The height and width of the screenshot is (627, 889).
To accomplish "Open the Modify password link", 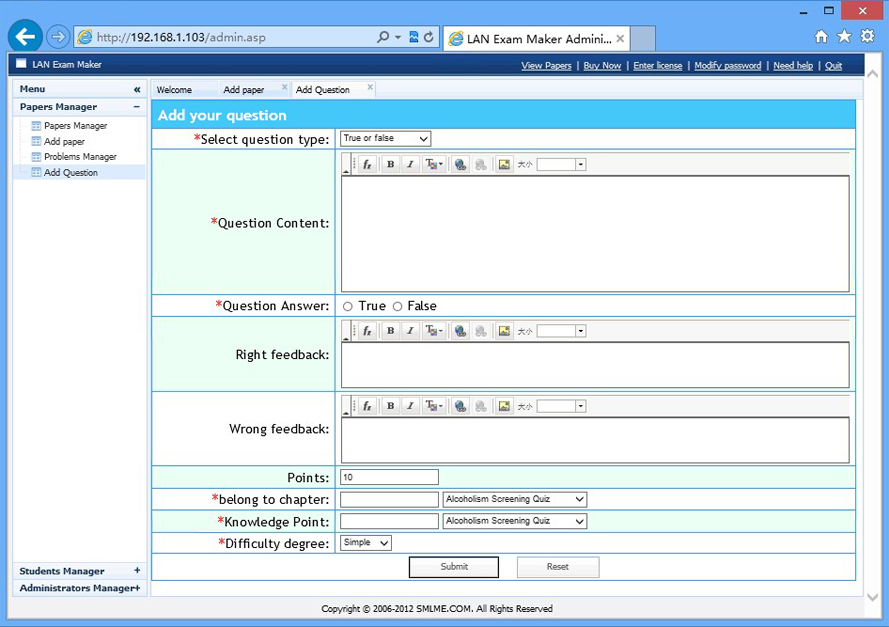I will pos(727,66).
